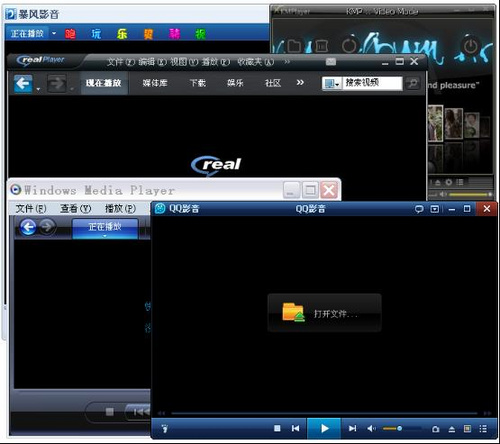Skip to next track in QQ影音

[x=352, y=428]
